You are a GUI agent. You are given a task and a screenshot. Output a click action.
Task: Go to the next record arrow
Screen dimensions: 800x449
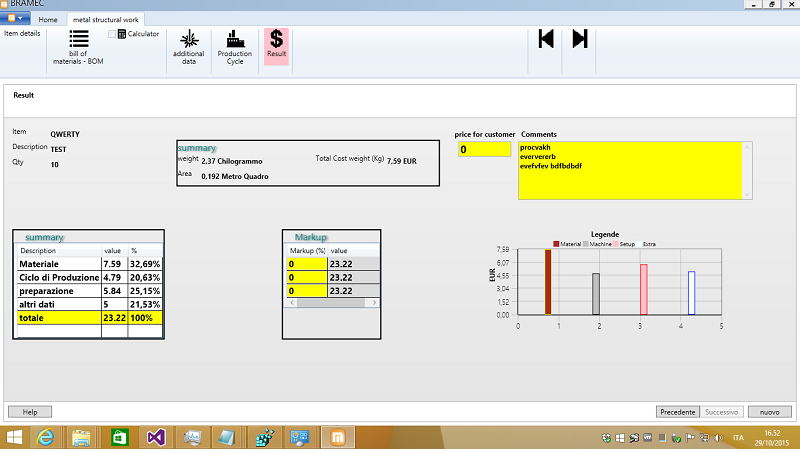coord(580,39)
